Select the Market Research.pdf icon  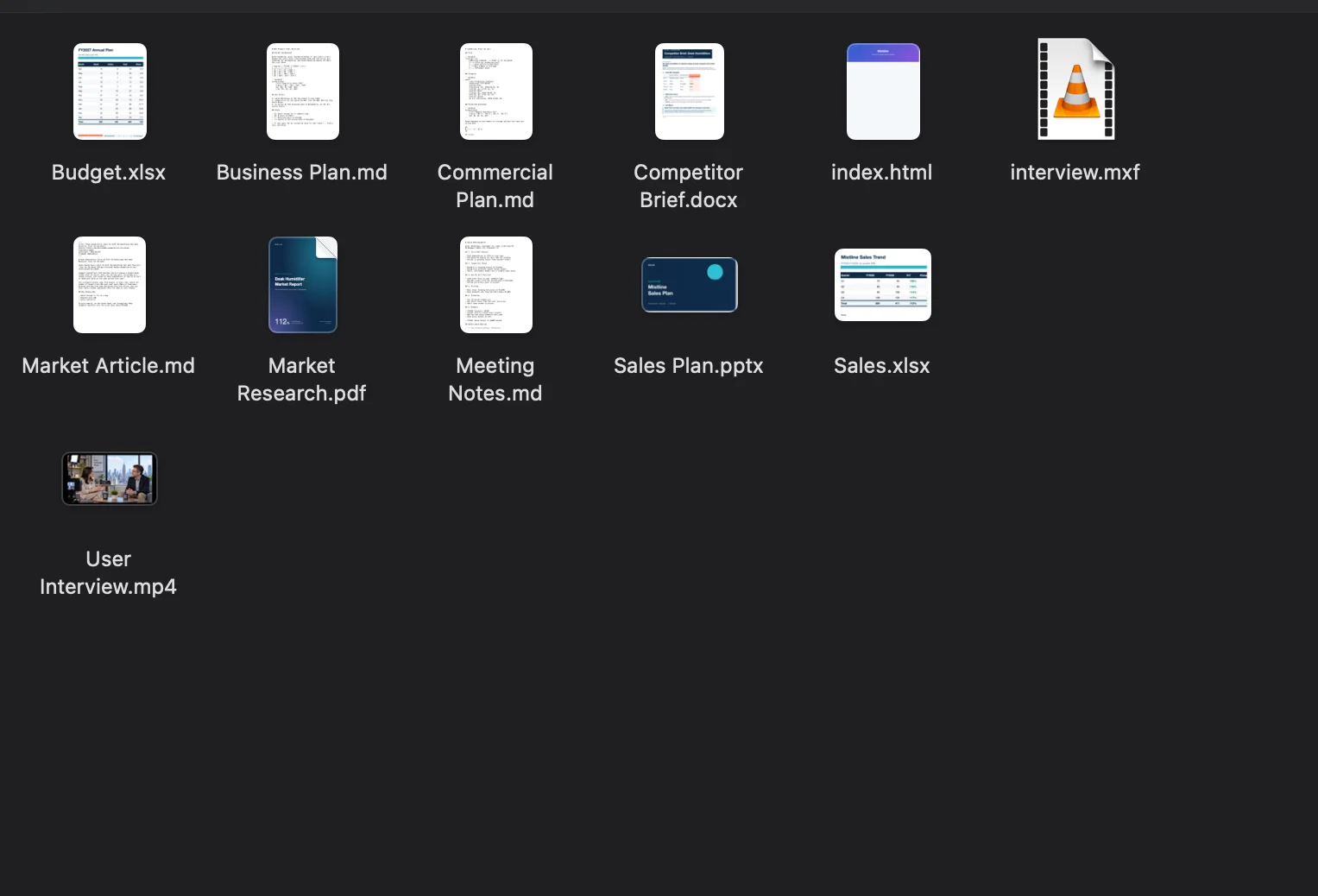point(303,285)
